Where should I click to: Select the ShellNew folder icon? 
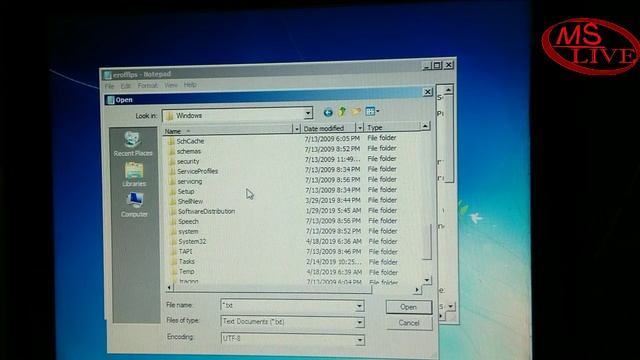173,202
